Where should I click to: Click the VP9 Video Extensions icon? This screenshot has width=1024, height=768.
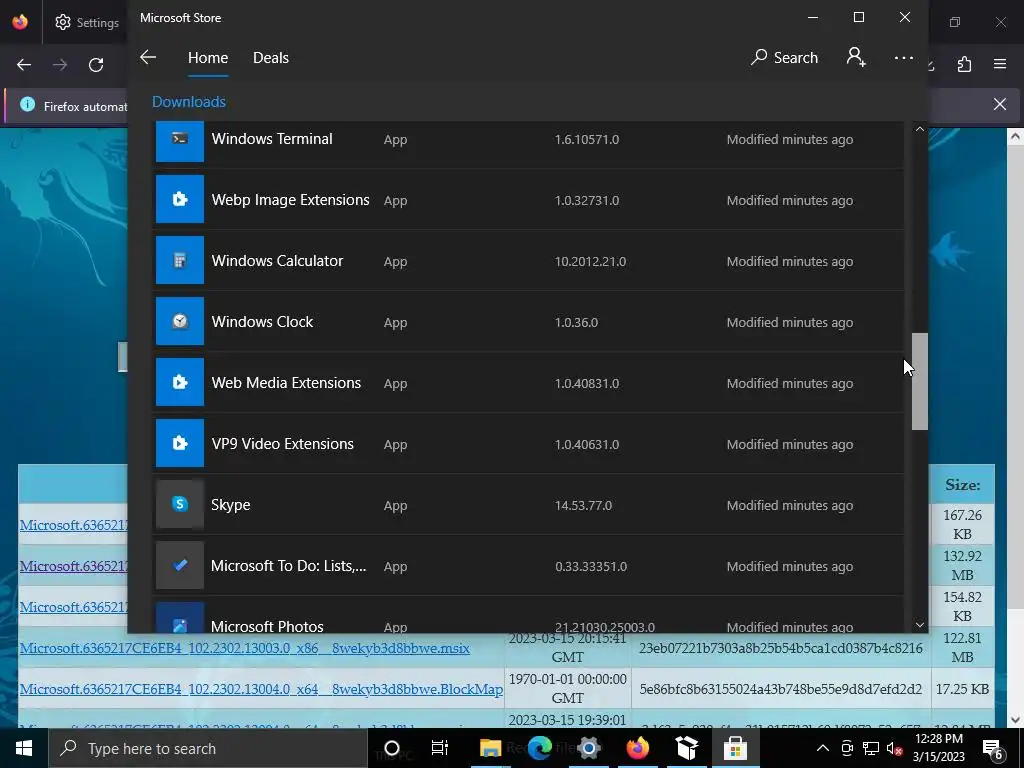coord(180,443)
